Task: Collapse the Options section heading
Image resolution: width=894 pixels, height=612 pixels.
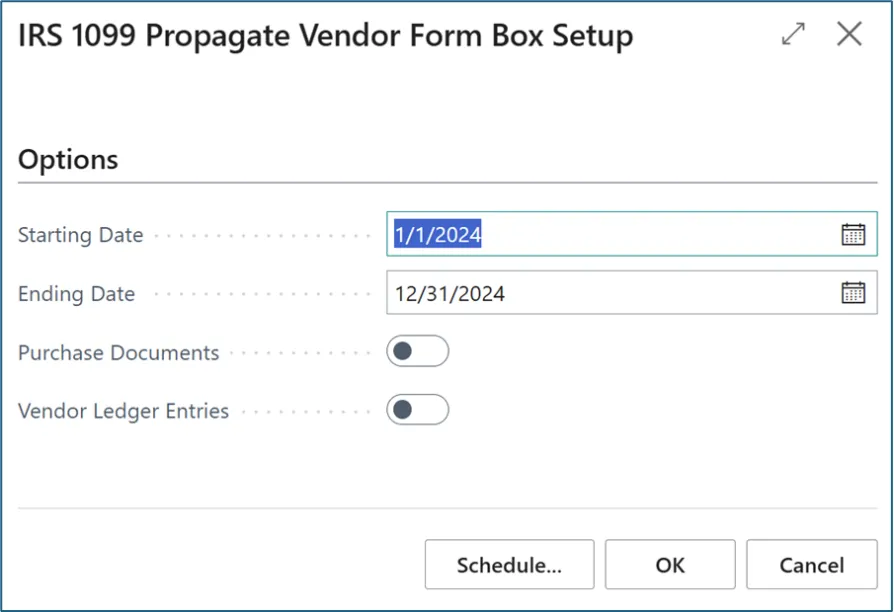Action: [x=68, y=160]
